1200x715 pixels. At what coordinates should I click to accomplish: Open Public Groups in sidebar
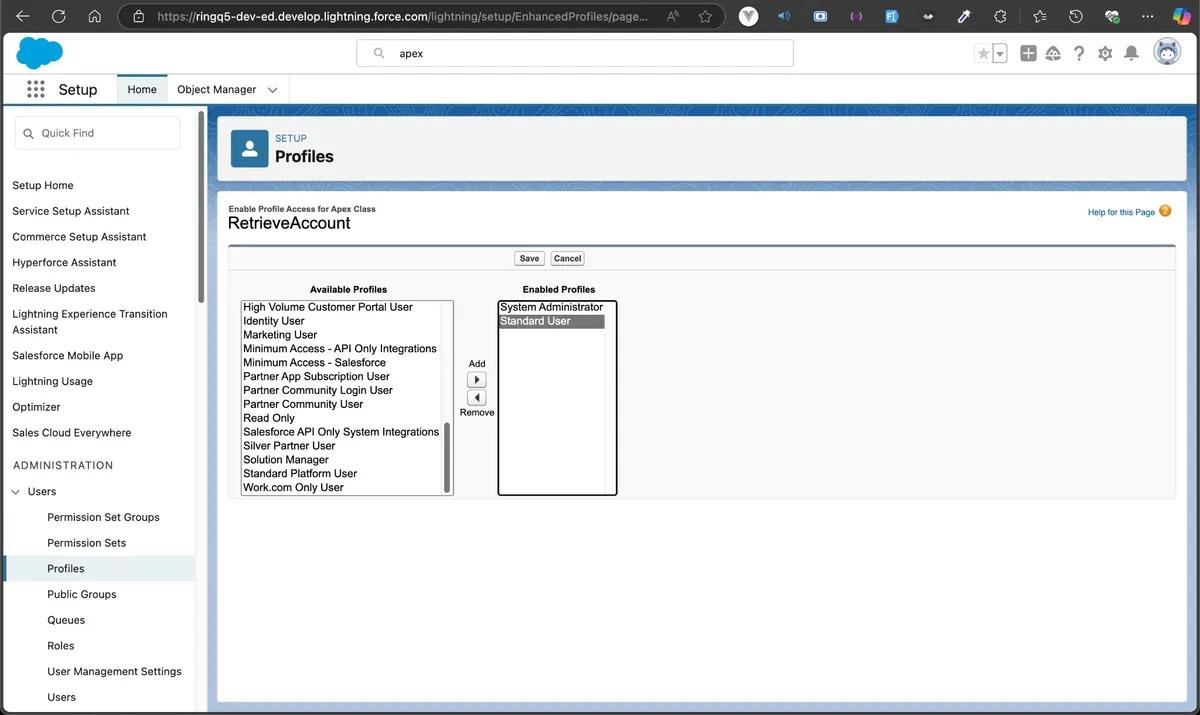(x=82, y=594)
